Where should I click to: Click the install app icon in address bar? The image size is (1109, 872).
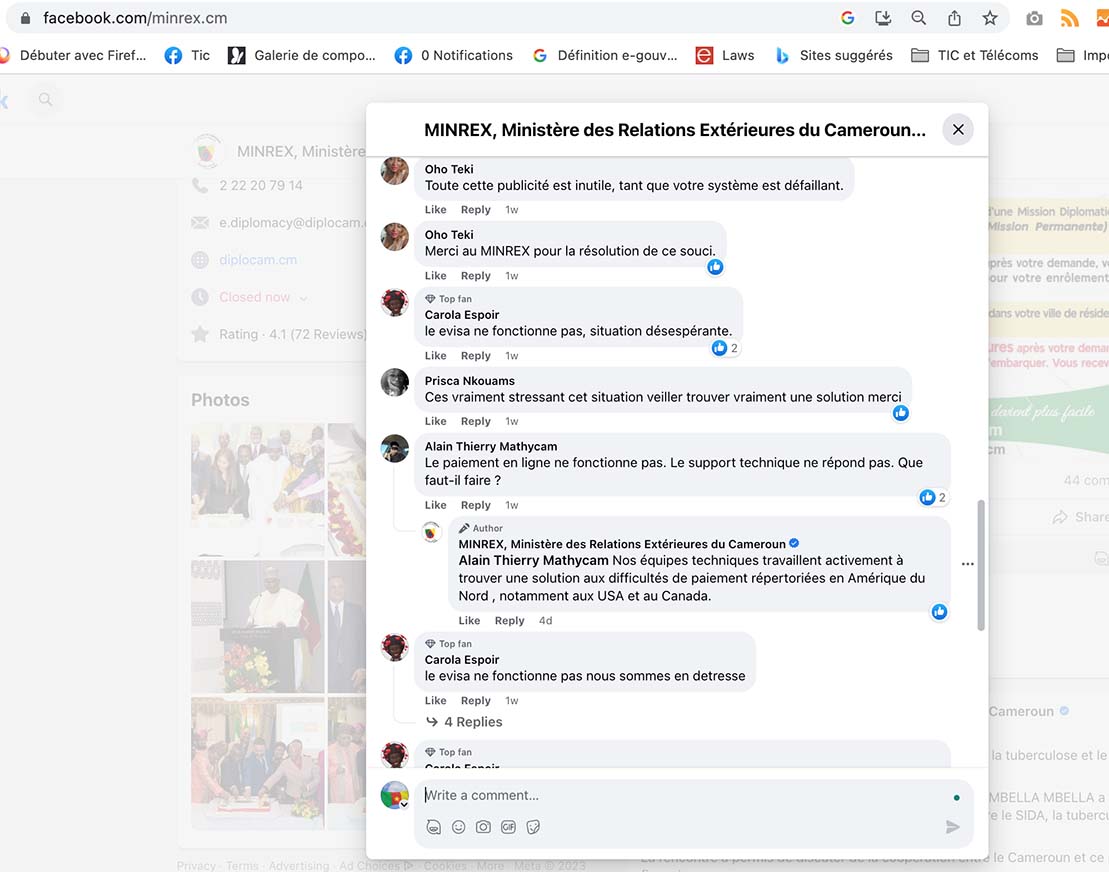pyautogui.click(x=882, y=18)
